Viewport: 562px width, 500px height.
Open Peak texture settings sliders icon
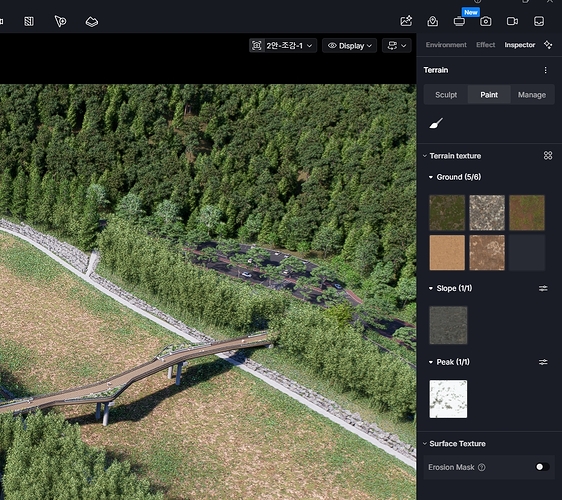pos(543,362)
